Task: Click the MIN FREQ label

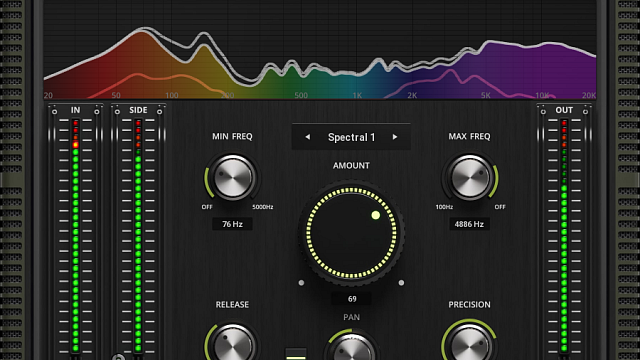Action: pos(232,137)
